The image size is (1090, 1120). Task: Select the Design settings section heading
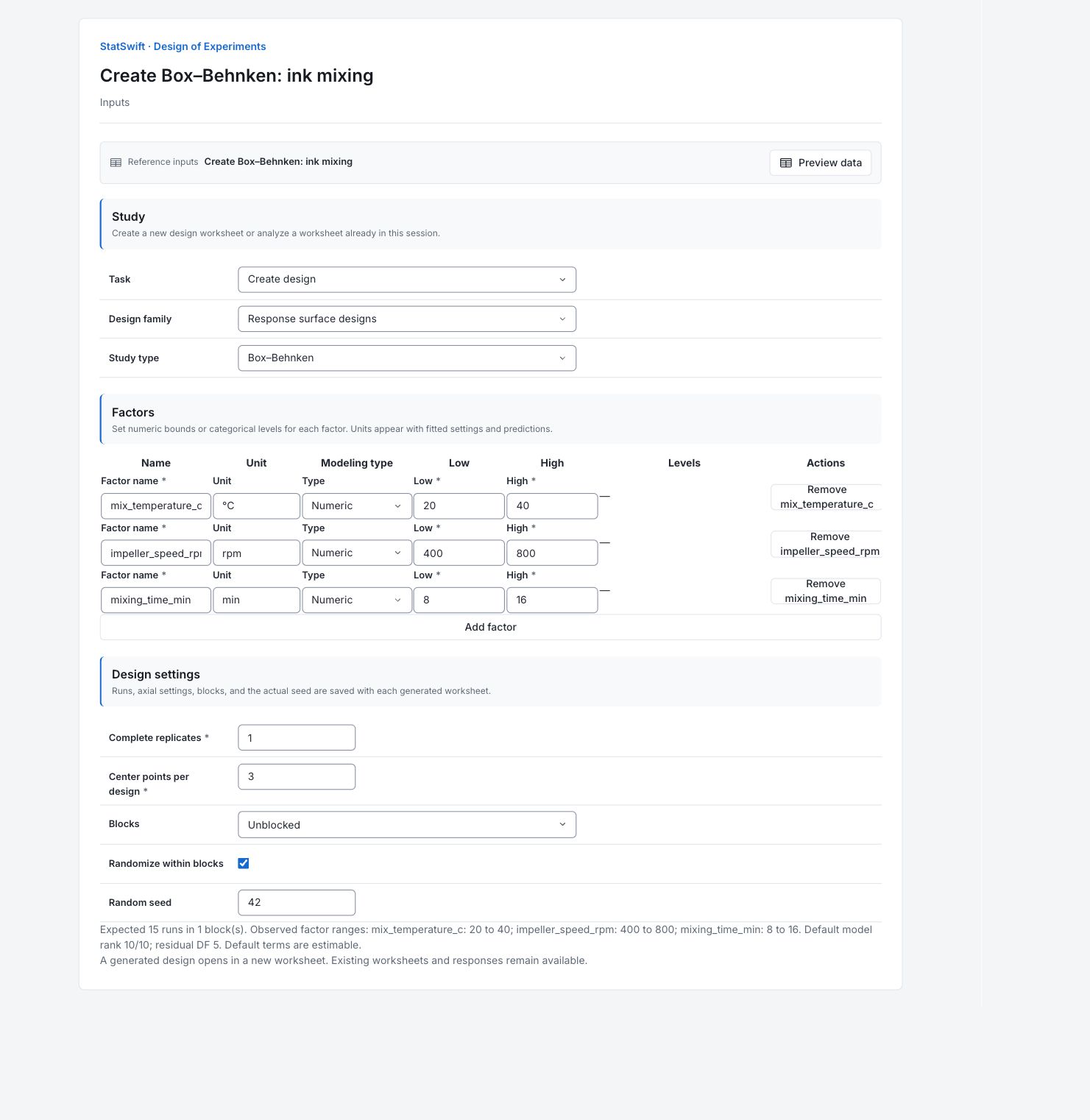pos(156,674)
